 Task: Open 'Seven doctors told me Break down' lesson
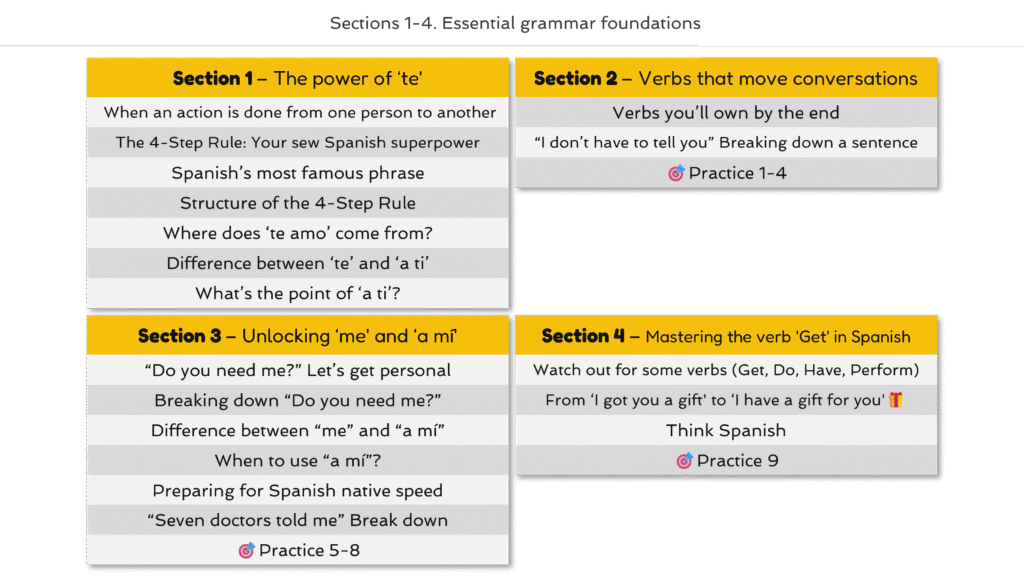(x=298, y=520)
